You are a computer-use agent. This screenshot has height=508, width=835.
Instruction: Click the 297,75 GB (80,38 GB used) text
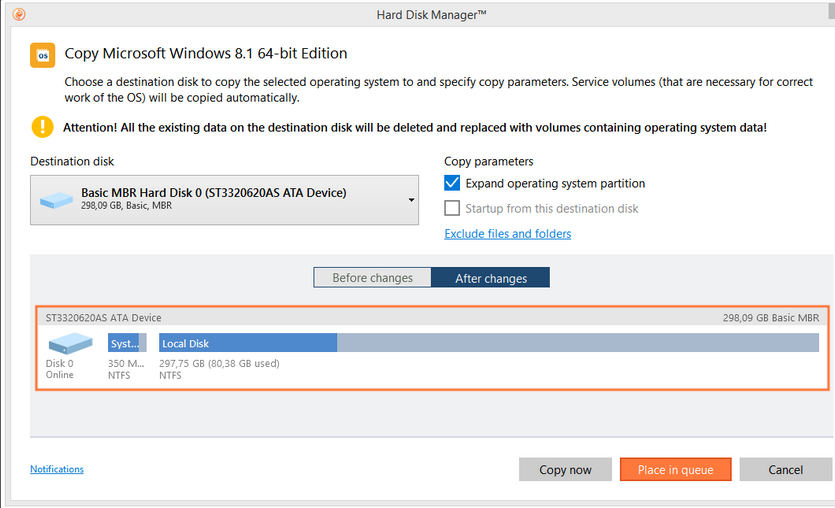219,363
